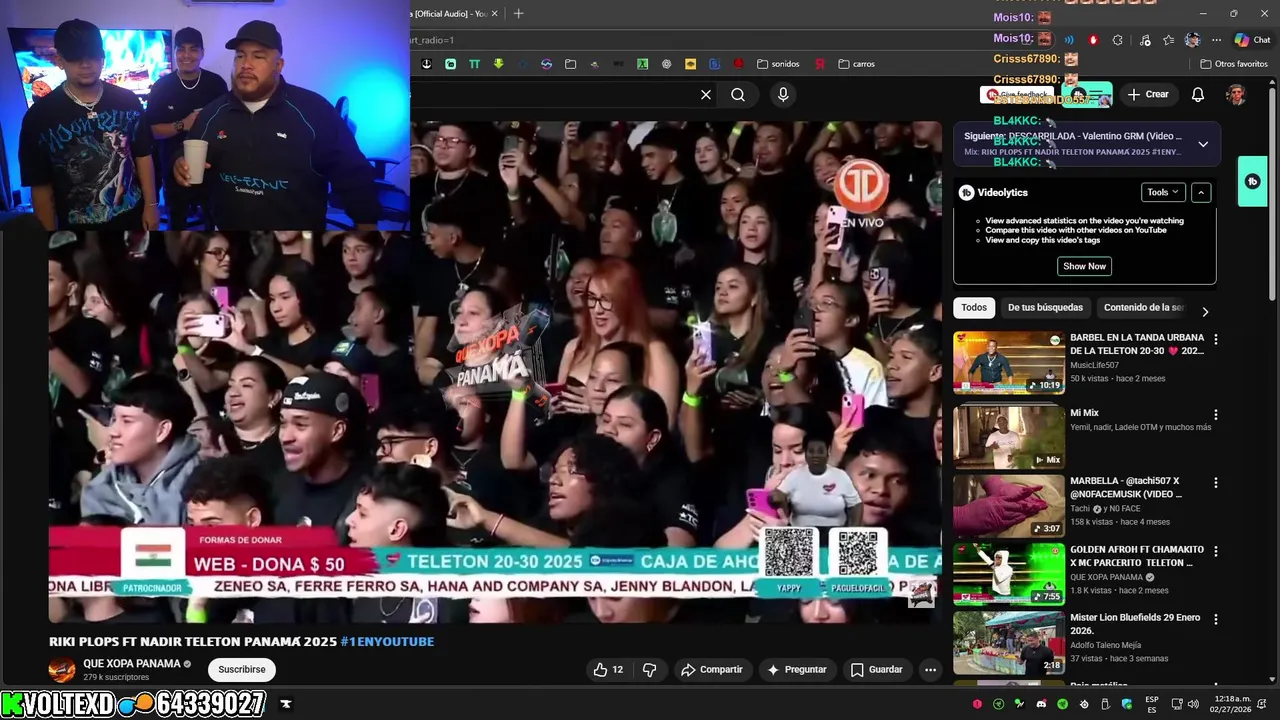The width and height of the screenshot is (1280, 720).
Task: Open options for GOLDEN AFROH video
Action: point(1216,551)
